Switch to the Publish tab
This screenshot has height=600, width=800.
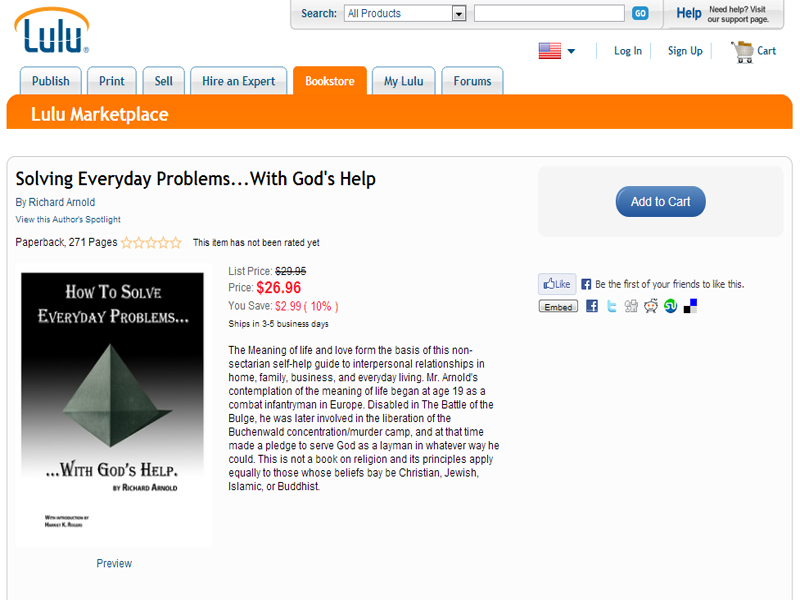(51, 81)
